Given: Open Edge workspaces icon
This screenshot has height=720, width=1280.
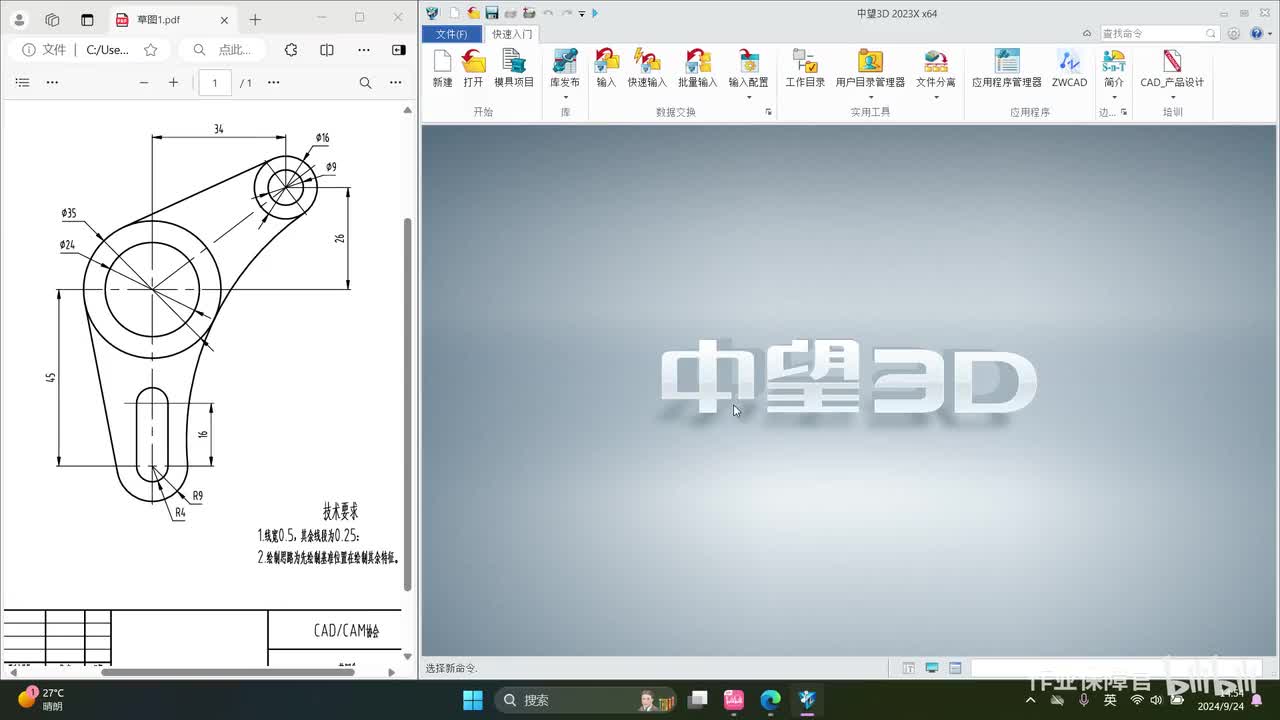Looking at the screenshot, I should [53, 20].
